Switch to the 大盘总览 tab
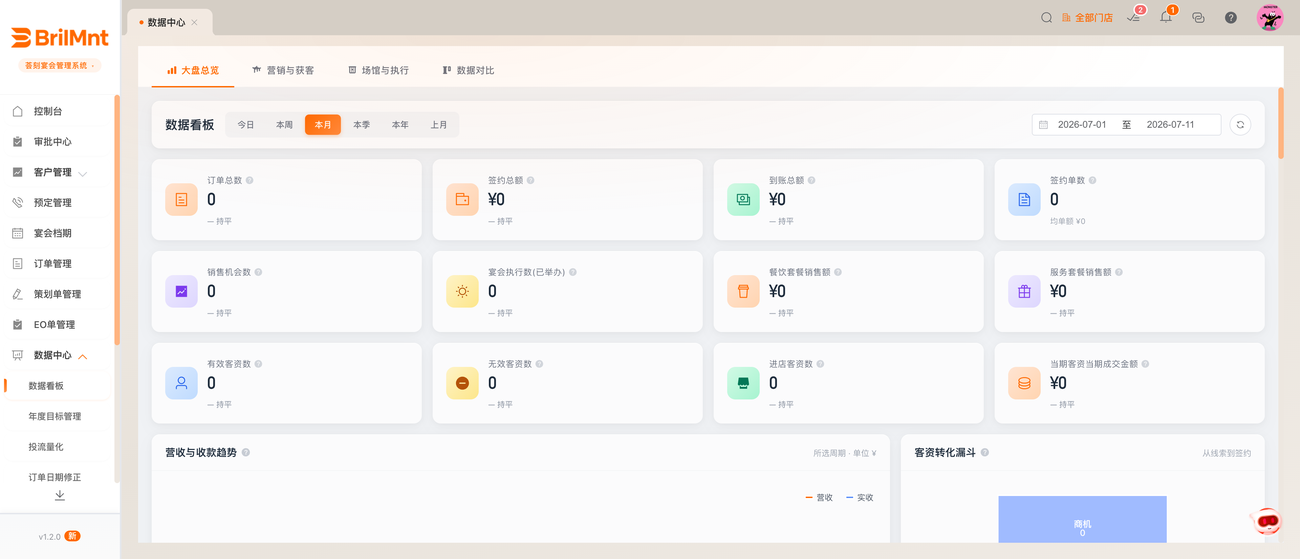 pos(193,70)
